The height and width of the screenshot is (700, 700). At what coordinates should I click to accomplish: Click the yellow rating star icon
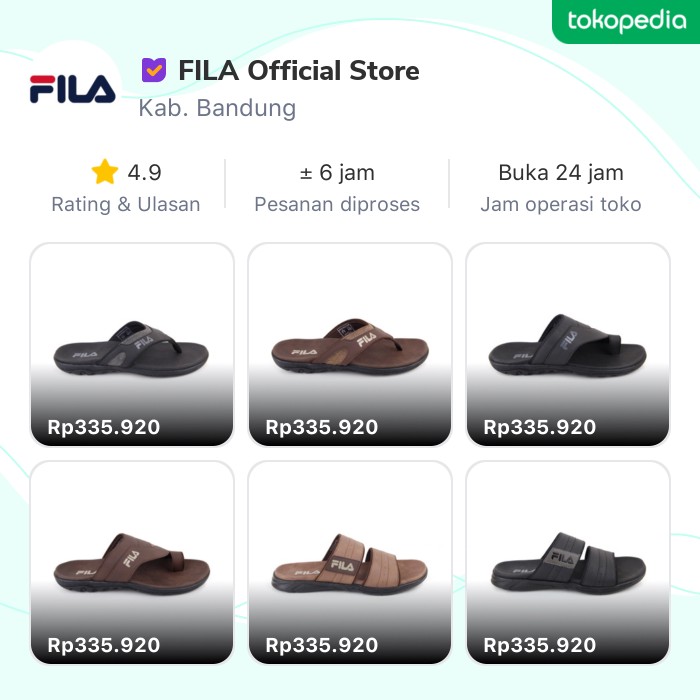point(105,172)
